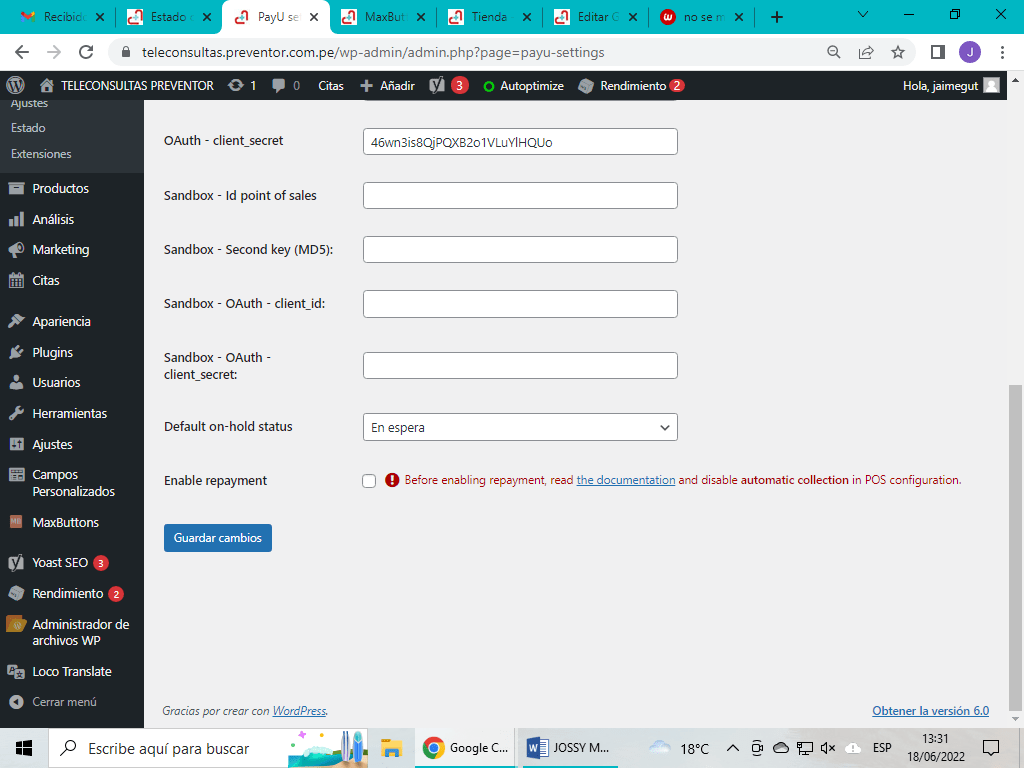1024x768 pixels.
Task: Click the Loco Translate icon
Action: tap(16, 671)
